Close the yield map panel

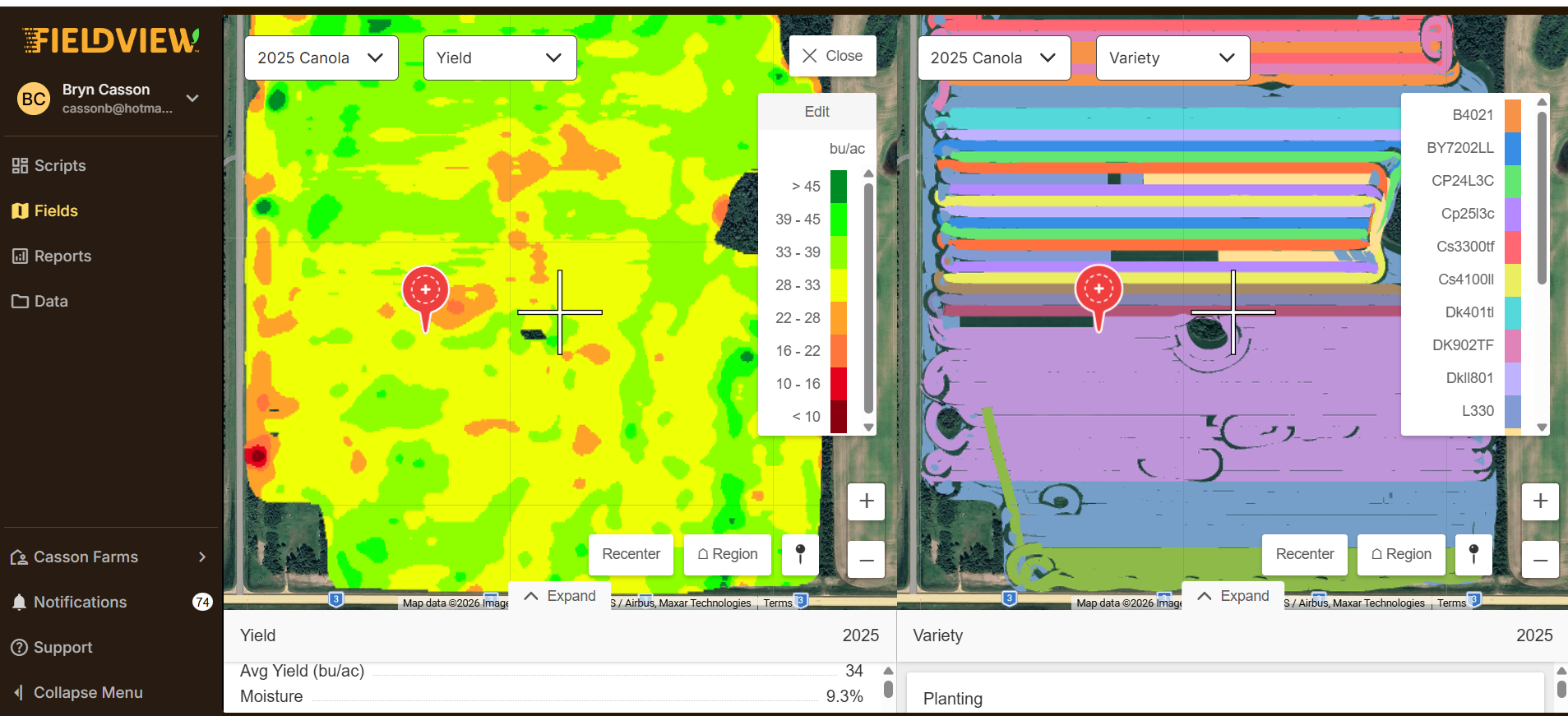[x=832, y=56]
